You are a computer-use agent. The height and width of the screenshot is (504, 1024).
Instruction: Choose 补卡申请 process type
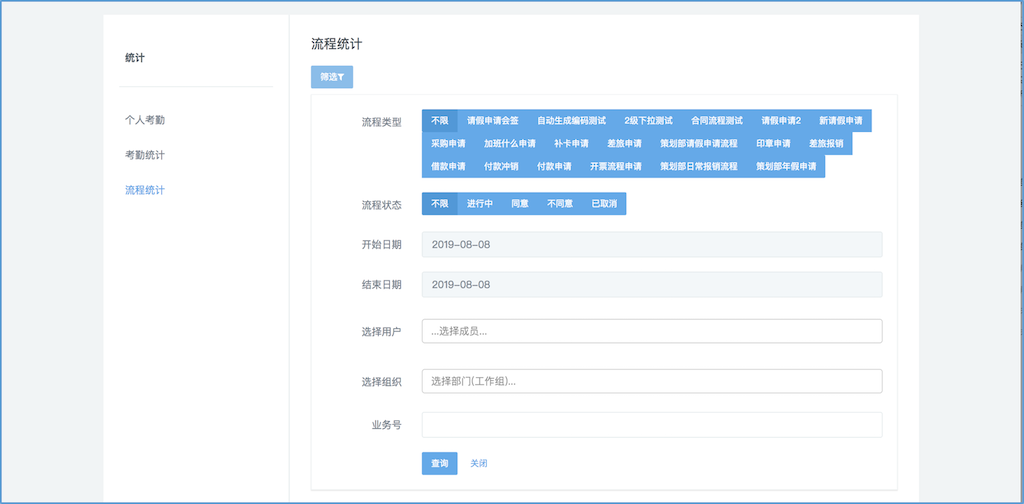[x=571, y=144]
